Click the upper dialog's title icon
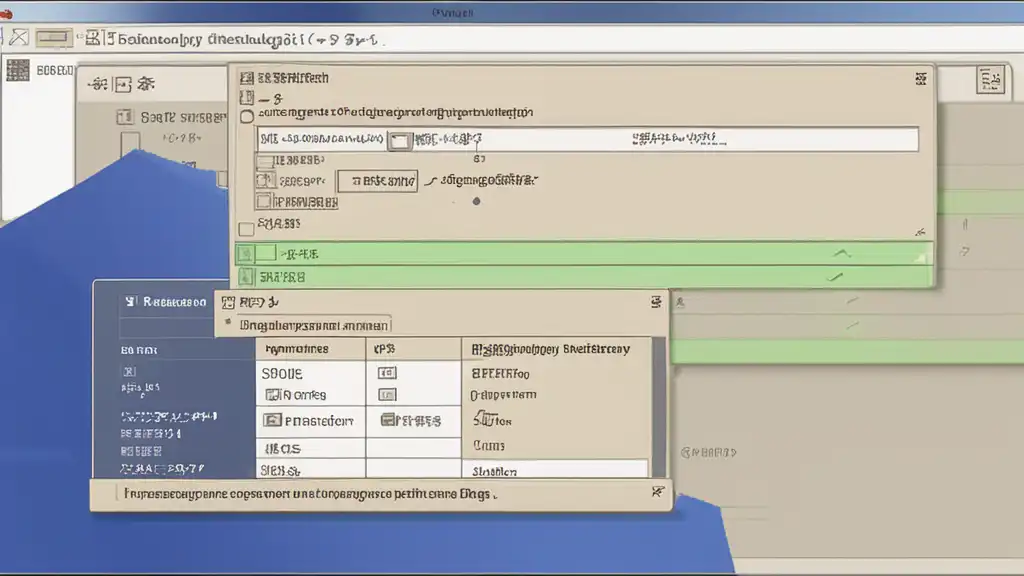 point(246,78)
